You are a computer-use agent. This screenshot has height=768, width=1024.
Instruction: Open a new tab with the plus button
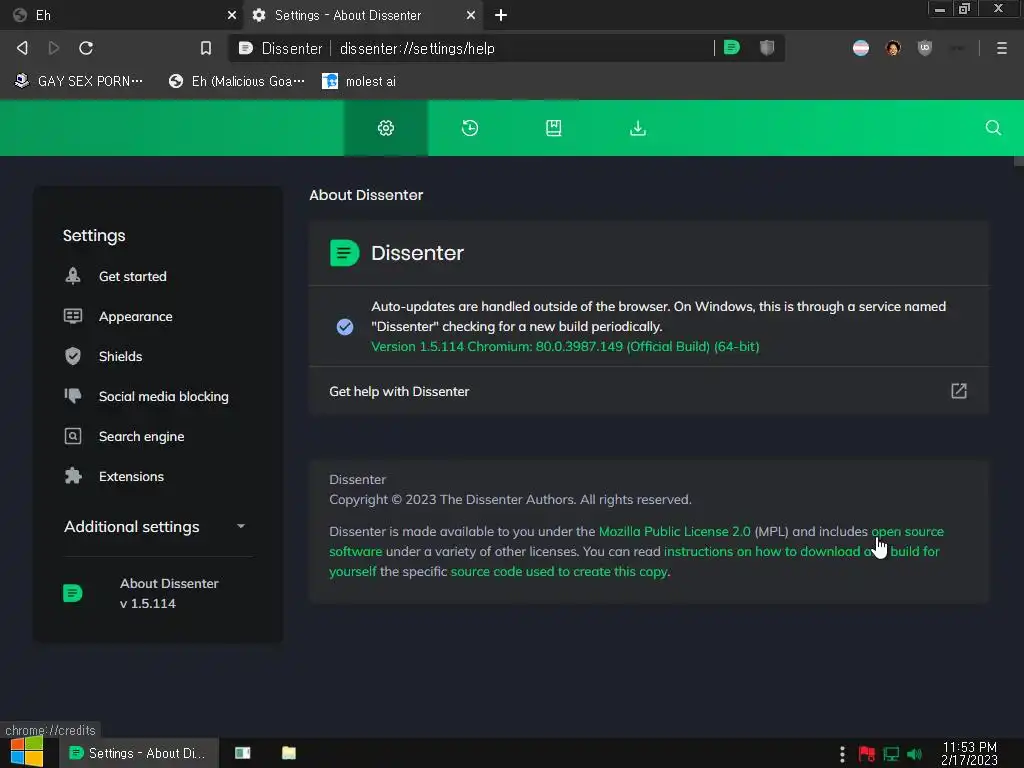pos(501,15)
